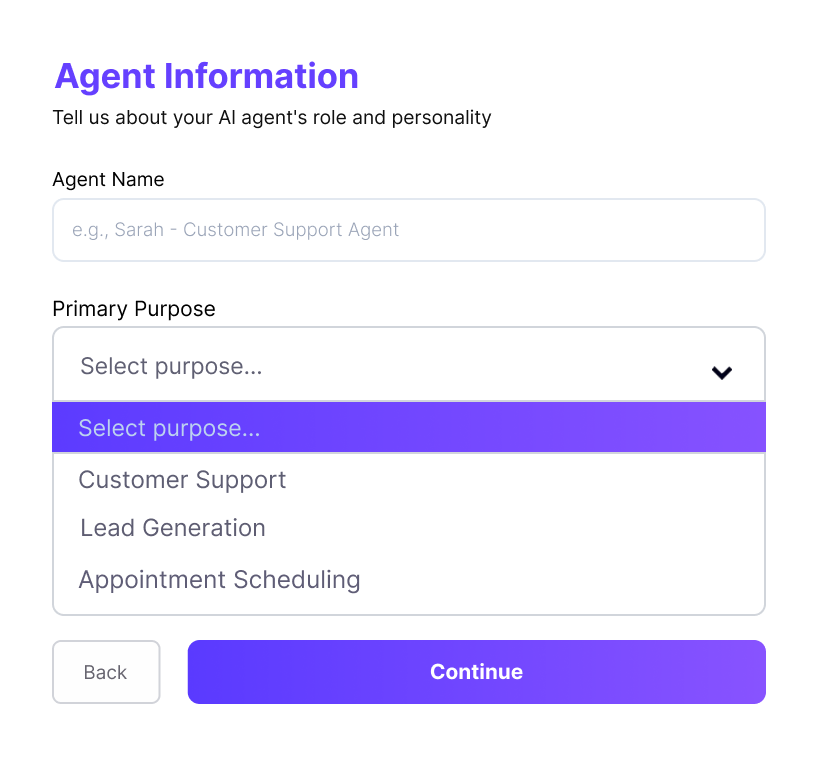Click the "e.g., Sarah" placeholder text
Image resolution: width=816 pixels, height=768 pixels.
pos(235,230)
